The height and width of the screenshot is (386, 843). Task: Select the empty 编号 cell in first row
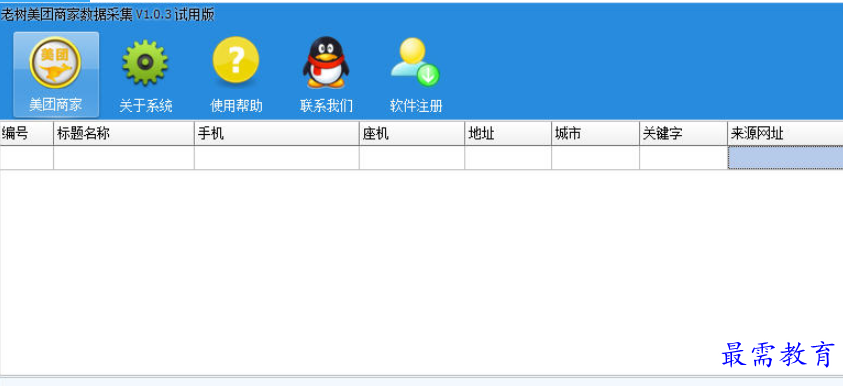click(x=26, y=158)
